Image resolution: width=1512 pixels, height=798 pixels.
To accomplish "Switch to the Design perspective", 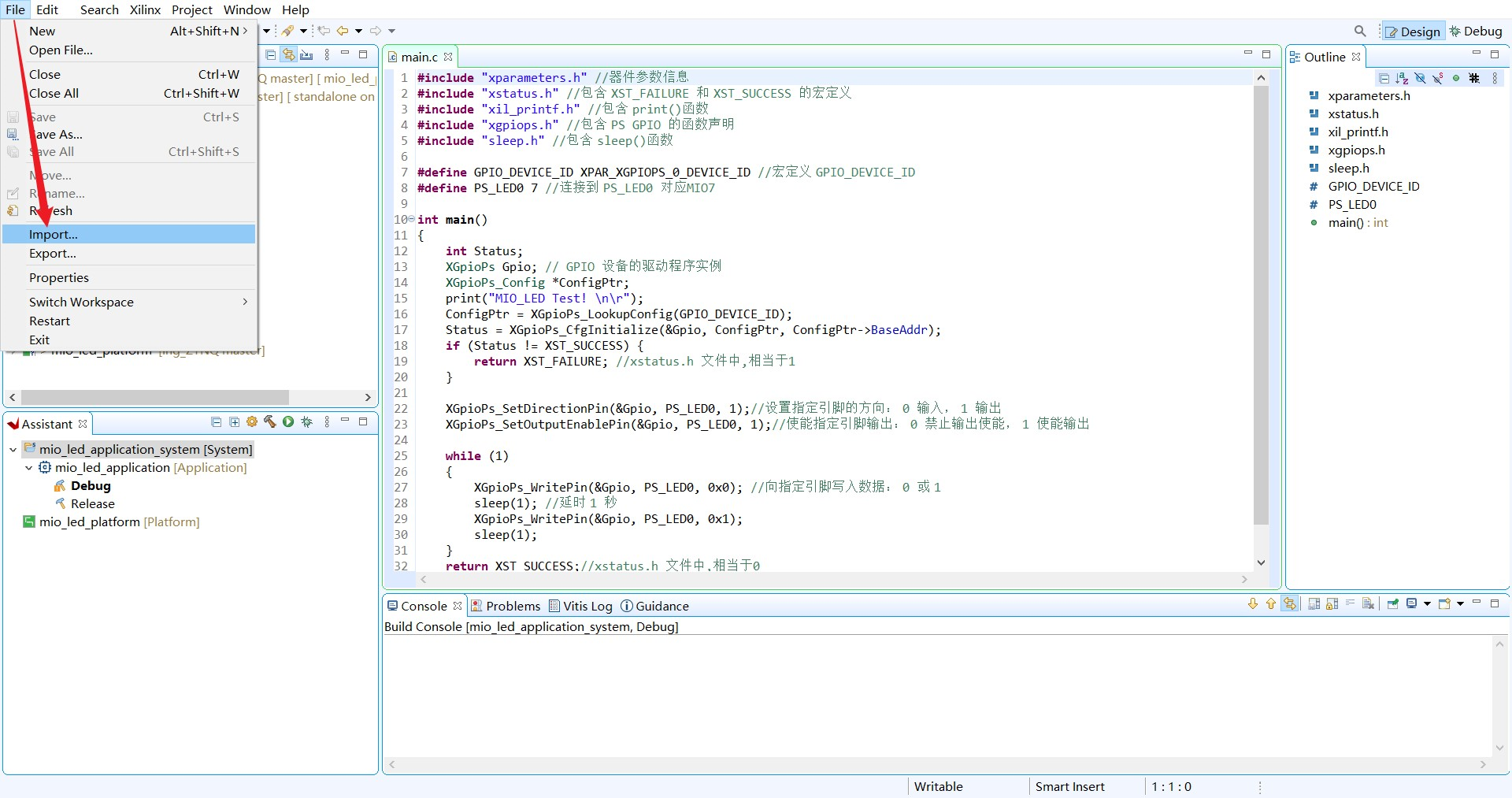I will [1414, 32].
